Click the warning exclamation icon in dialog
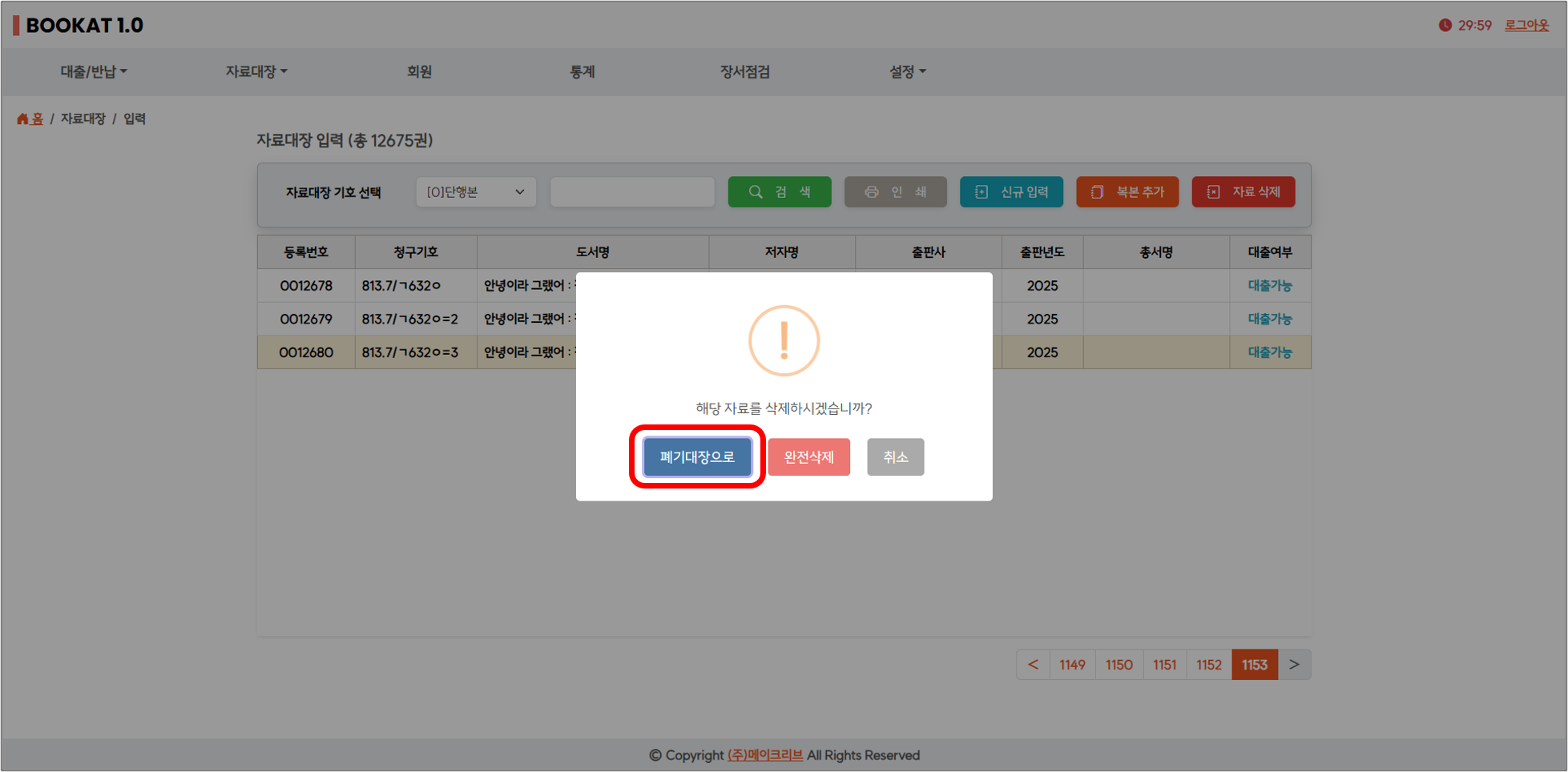Image resolution: width=1568 pixels, height=772 pixels. tap(784, 340)
